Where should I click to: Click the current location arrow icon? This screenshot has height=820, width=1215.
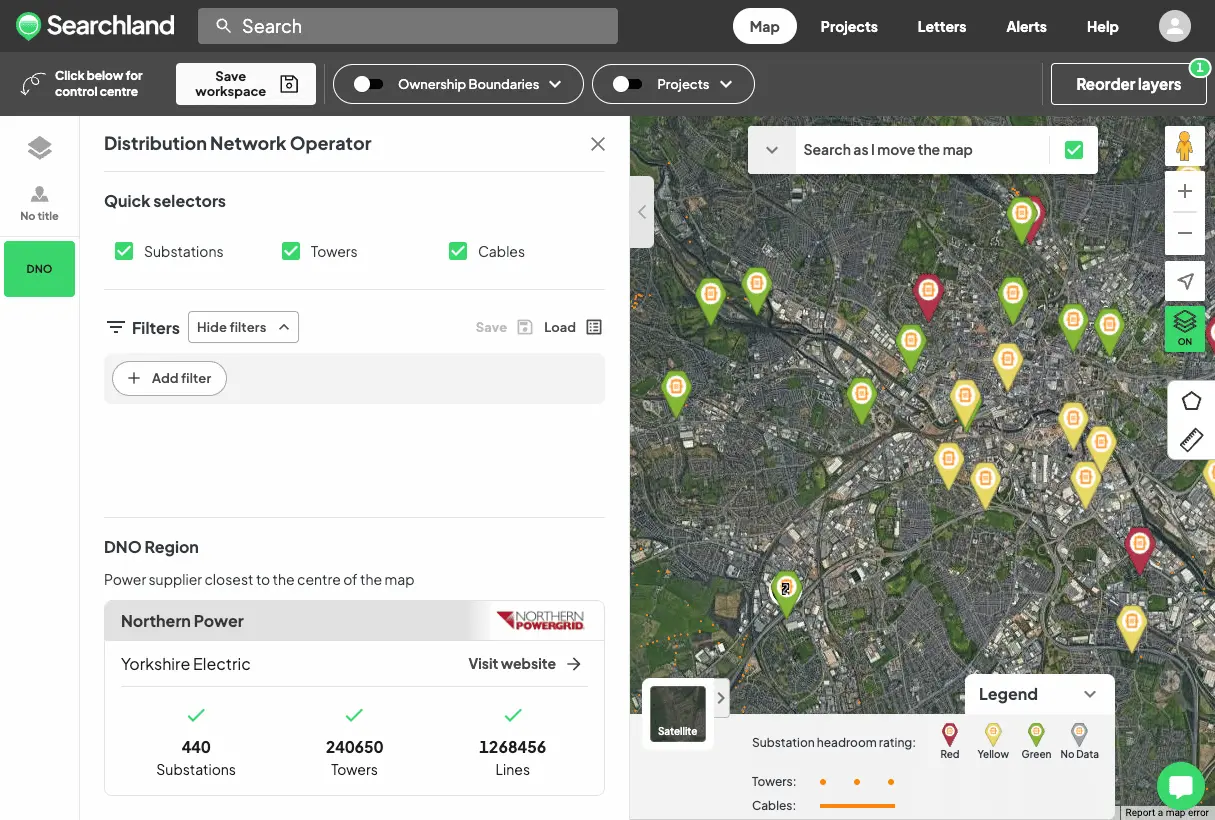pyautogui.click(x=1184, y=281)
